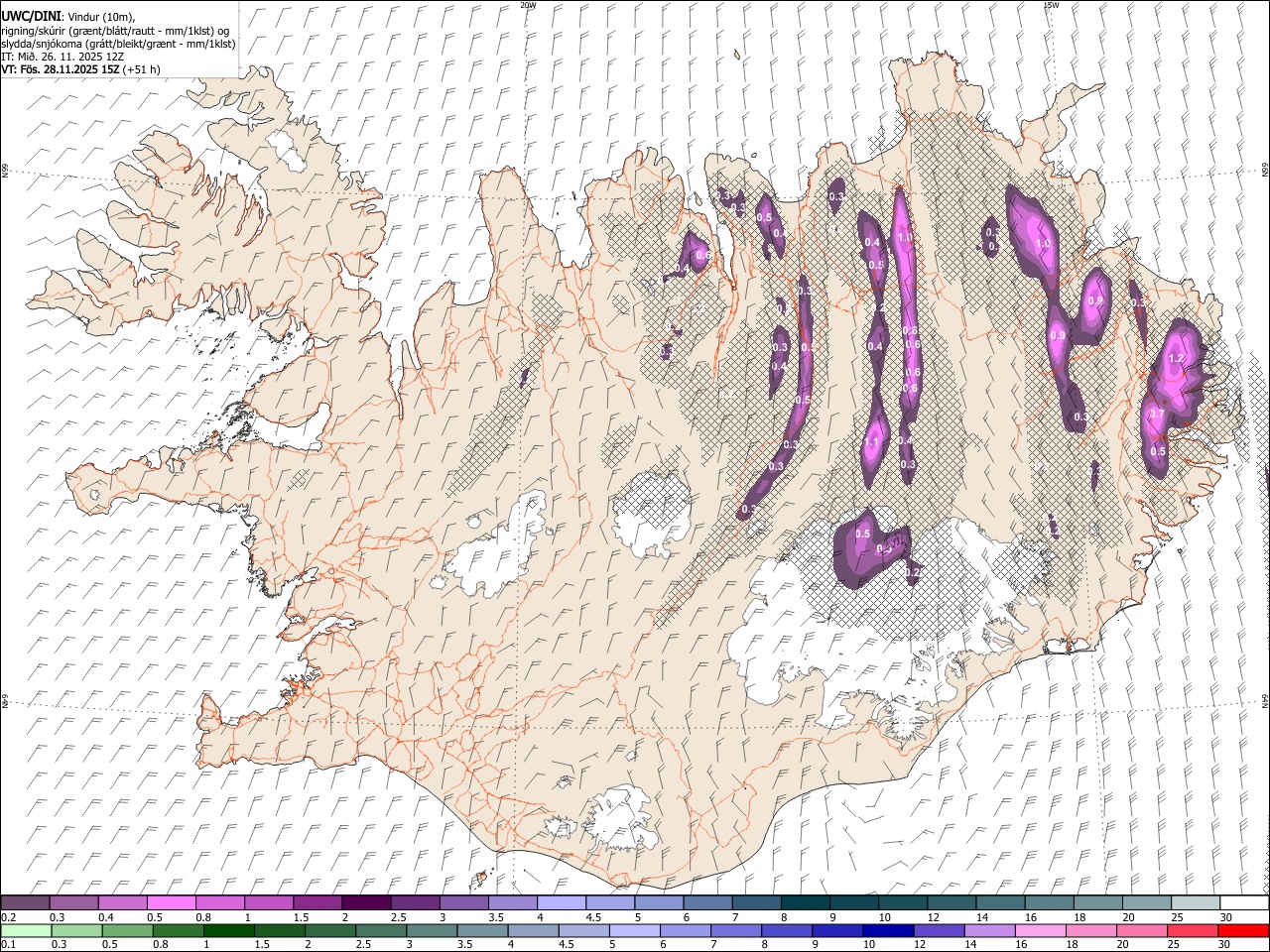Select the top legend swatch labeled 14
Screen dimensions: 1270x952
pyautogui.click(x=1000, y=902)
